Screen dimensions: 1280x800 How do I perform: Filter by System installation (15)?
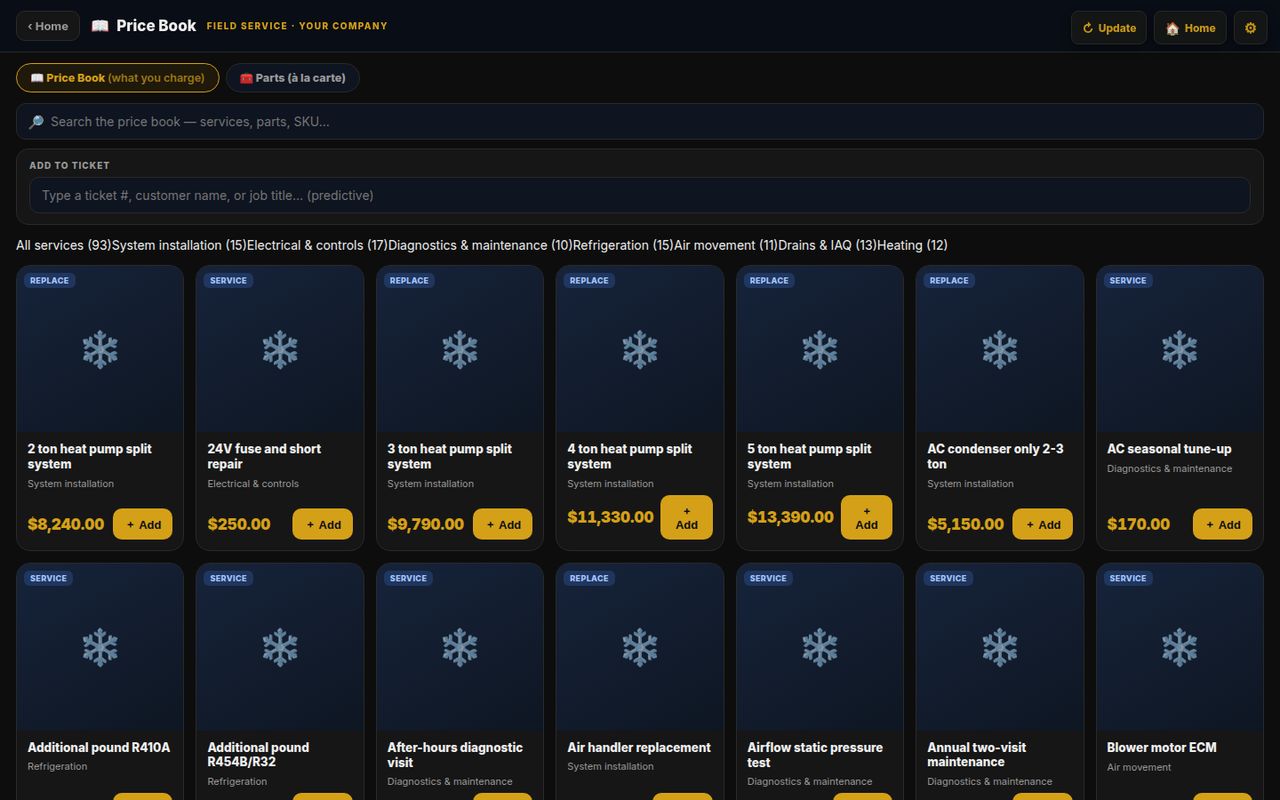tap(179, 245)
